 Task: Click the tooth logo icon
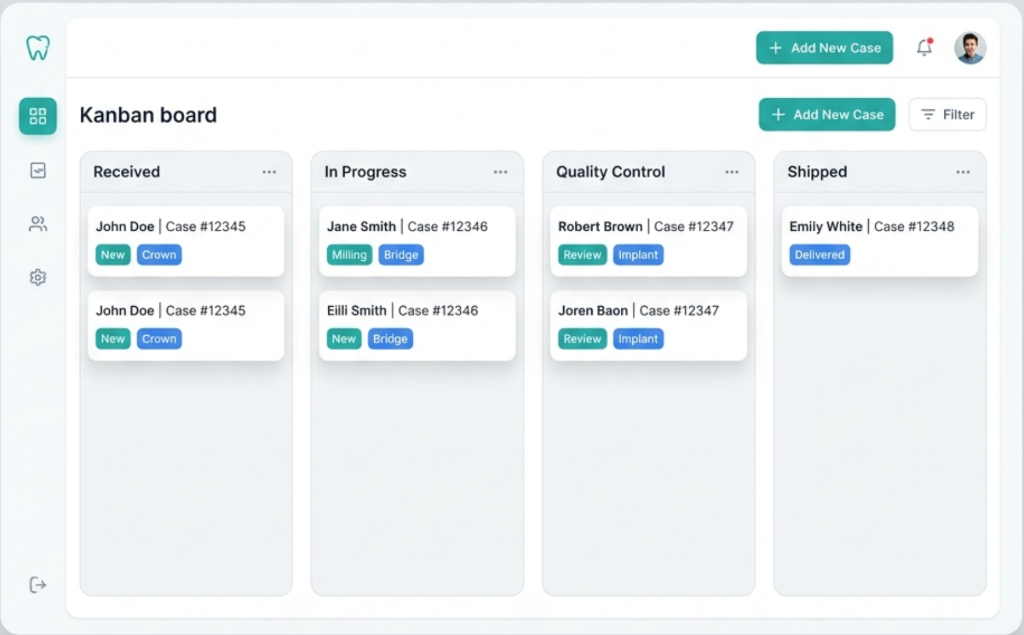[x=36, y=46]
